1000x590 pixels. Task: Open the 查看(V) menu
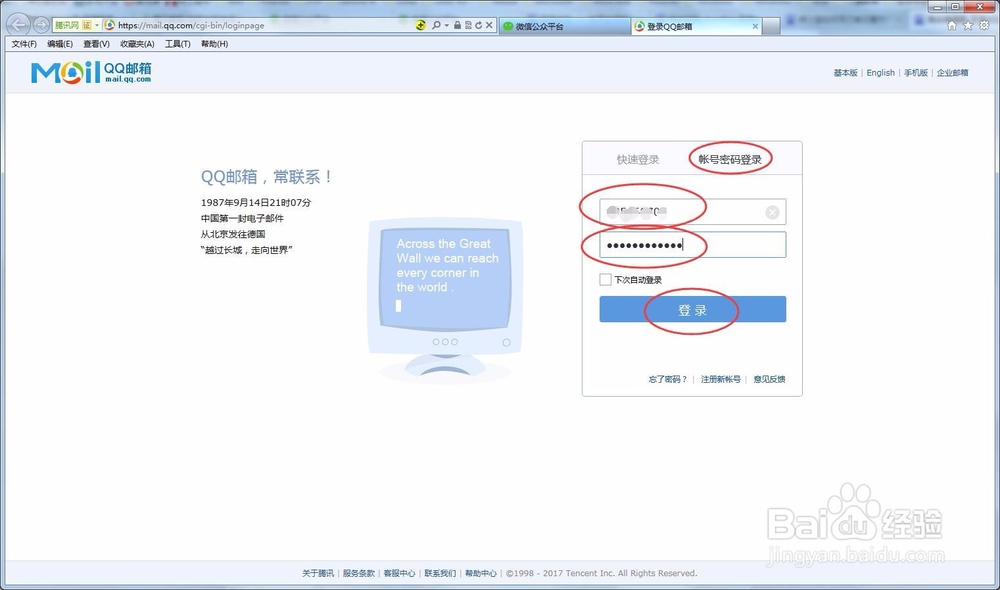click(96, 44)
